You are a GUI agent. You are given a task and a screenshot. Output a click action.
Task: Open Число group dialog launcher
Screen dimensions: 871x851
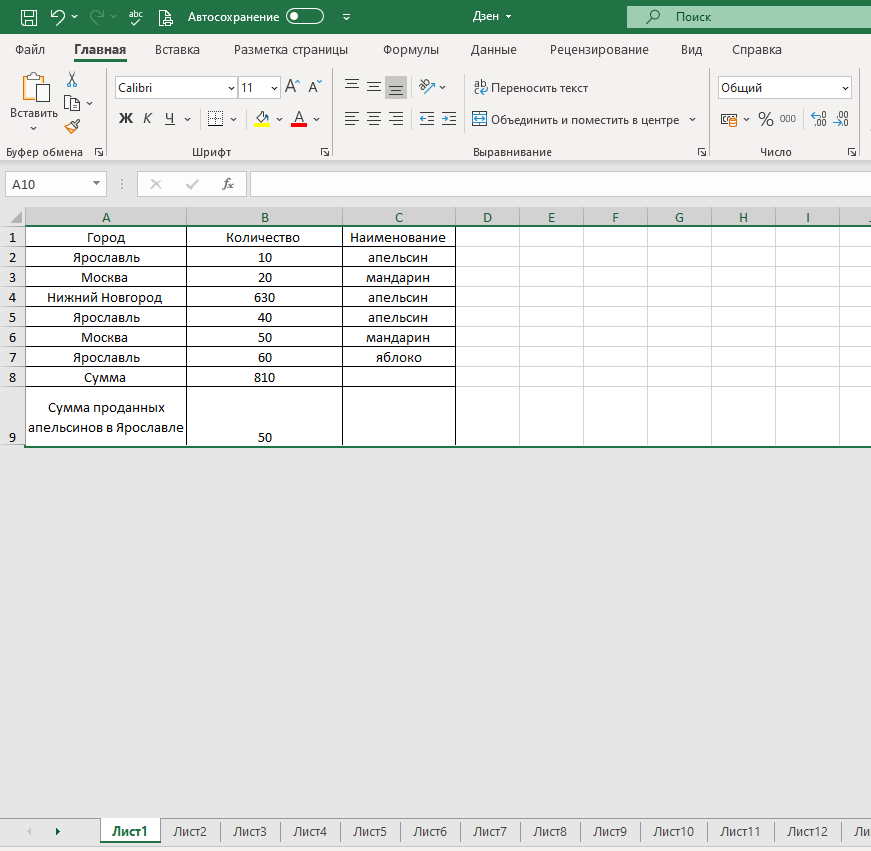(x=852, y=152)
